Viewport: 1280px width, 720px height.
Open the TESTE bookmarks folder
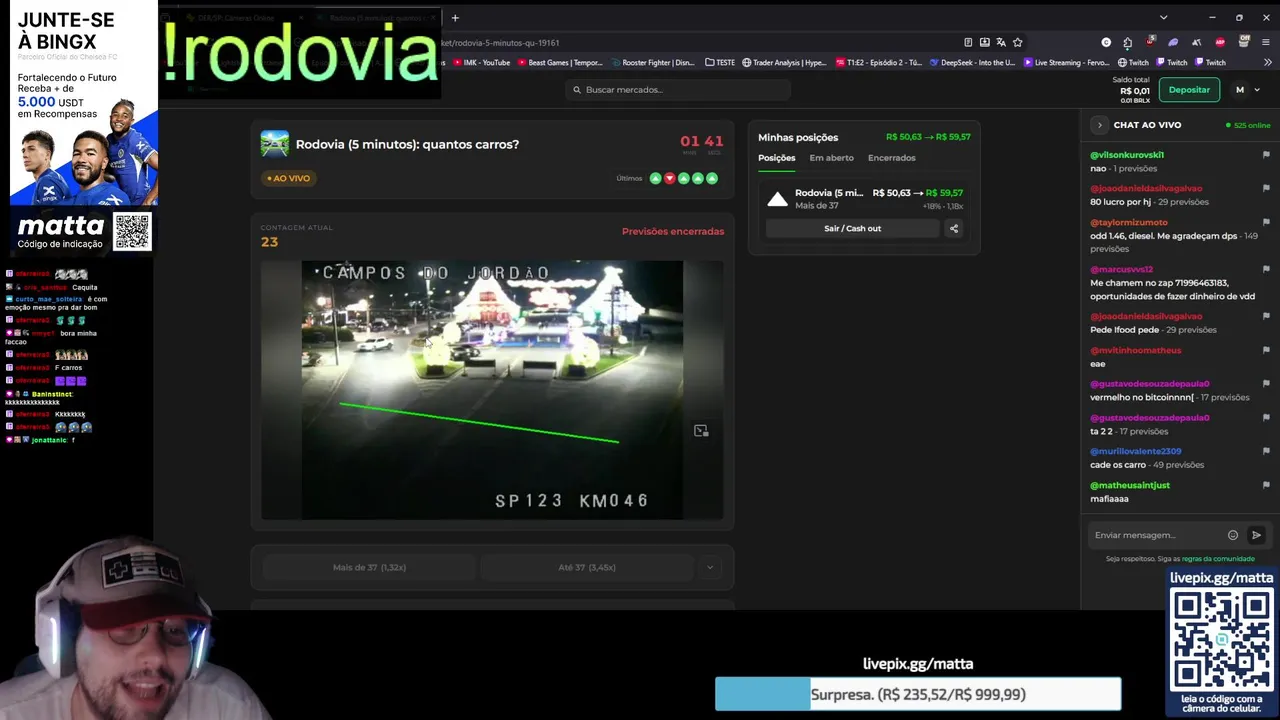[720, 62]
